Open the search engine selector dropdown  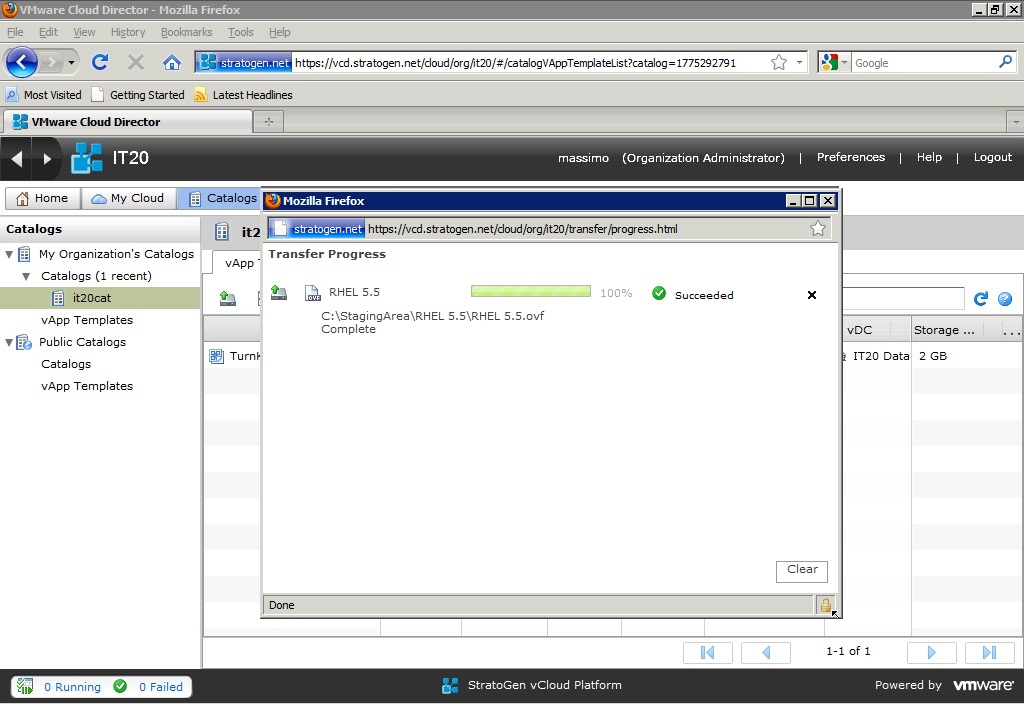click(x=835, y=63)
